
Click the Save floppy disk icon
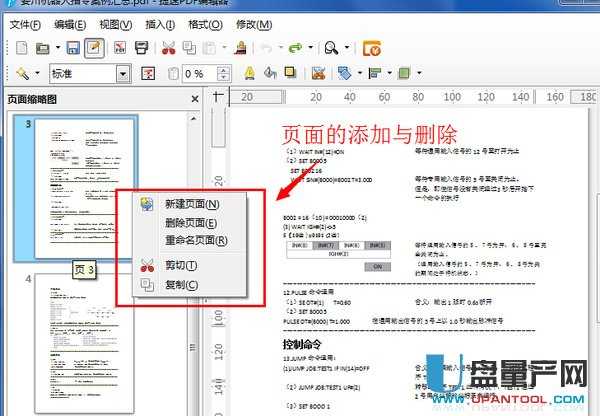pyautogui.click(x=73, y=47)
